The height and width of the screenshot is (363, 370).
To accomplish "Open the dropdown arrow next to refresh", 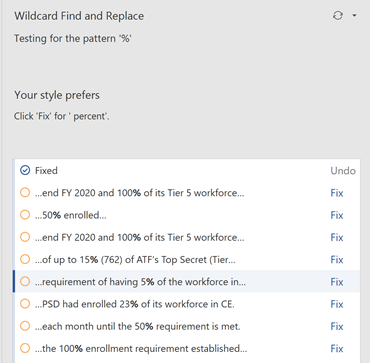I will (354, 16).
